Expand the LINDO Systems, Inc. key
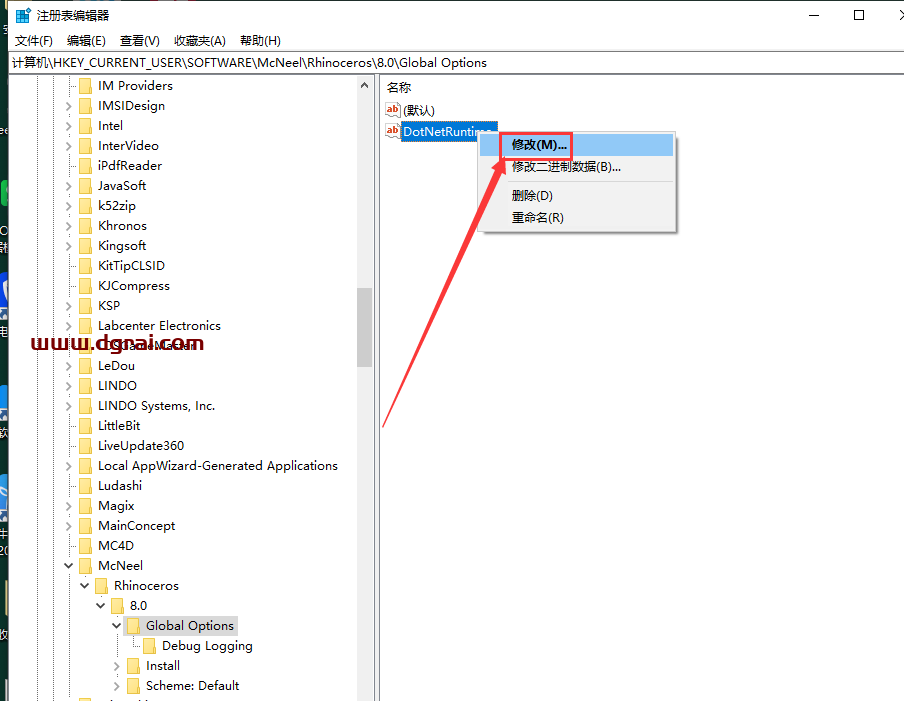Viewport: 904px width, 701px height. point(69,406)
